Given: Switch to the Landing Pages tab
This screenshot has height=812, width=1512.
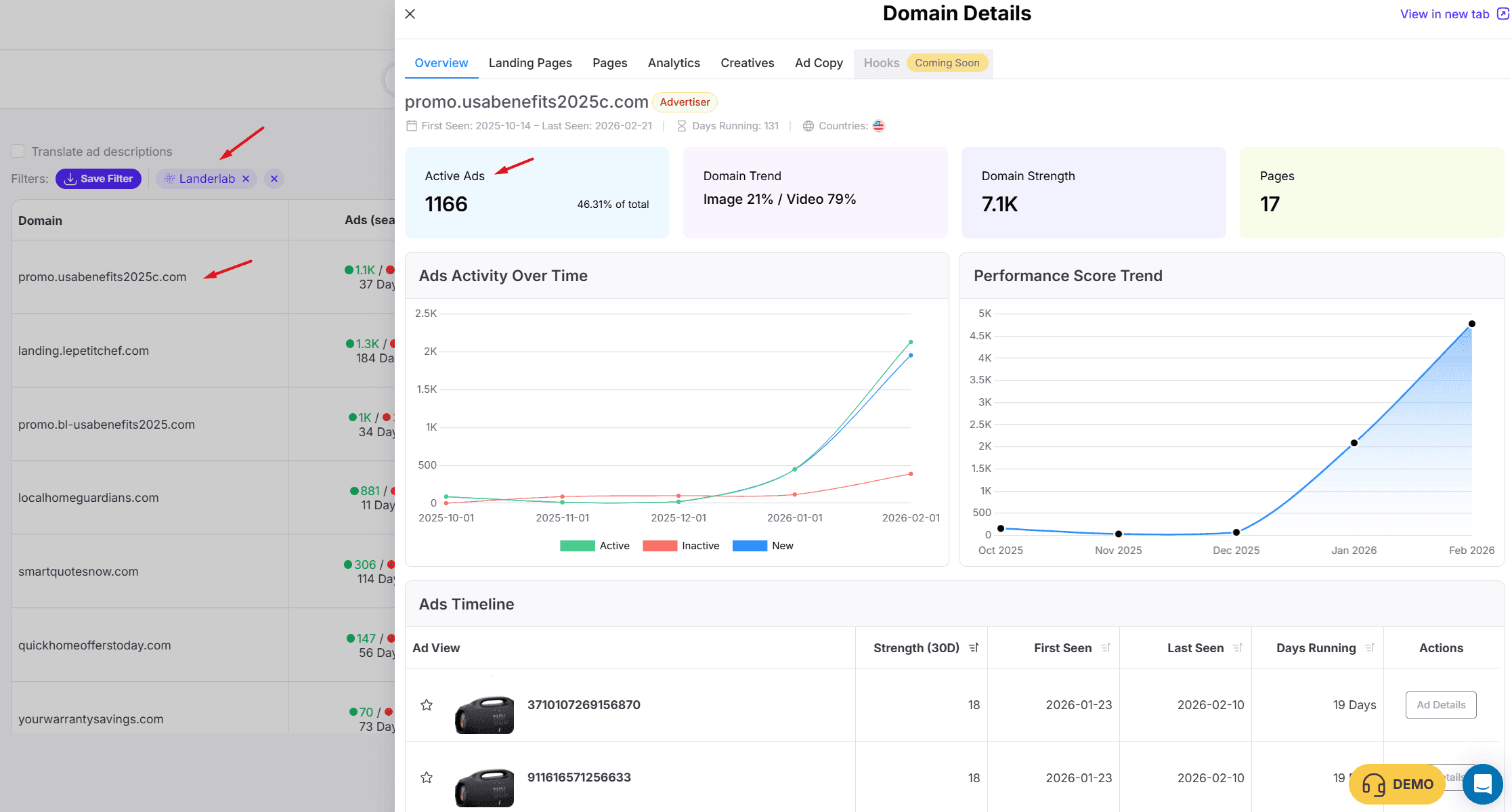Looking at the screenshot, I should tap(530, 63).
